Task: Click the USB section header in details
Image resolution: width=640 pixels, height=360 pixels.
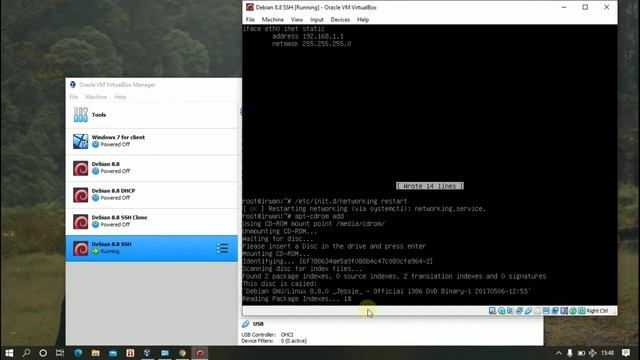Action: 258,324
